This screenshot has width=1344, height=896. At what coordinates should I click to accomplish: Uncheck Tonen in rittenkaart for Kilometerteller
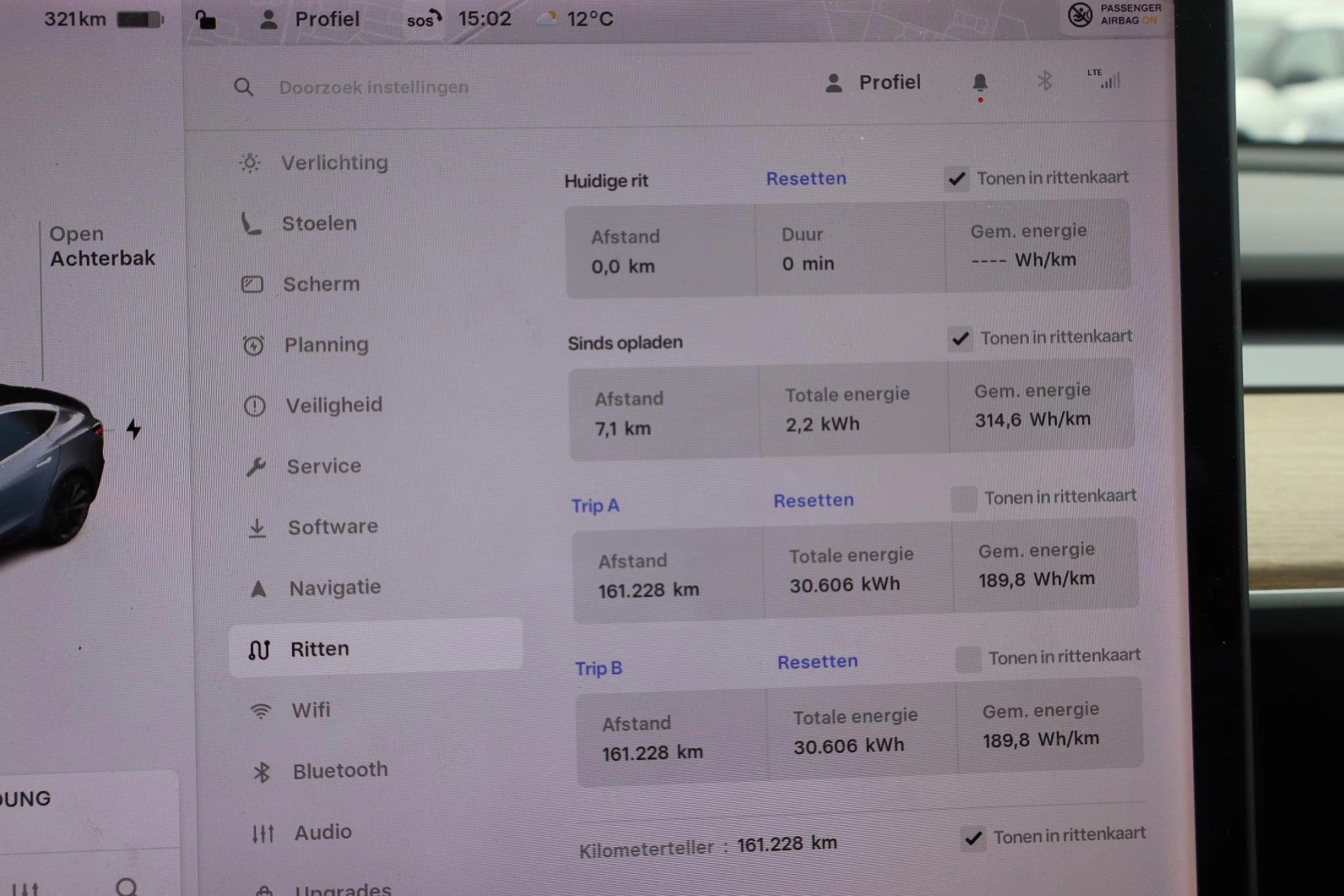pos(973,838)
